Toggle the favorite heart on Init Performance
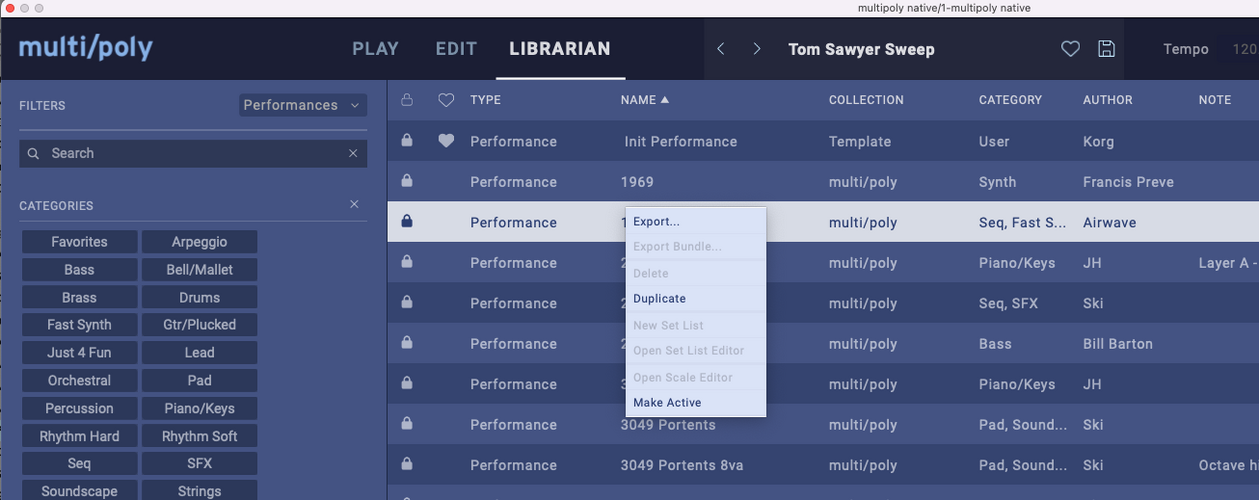The height and width of the screenshot is (500, 1259). click(x=447, y=141)
